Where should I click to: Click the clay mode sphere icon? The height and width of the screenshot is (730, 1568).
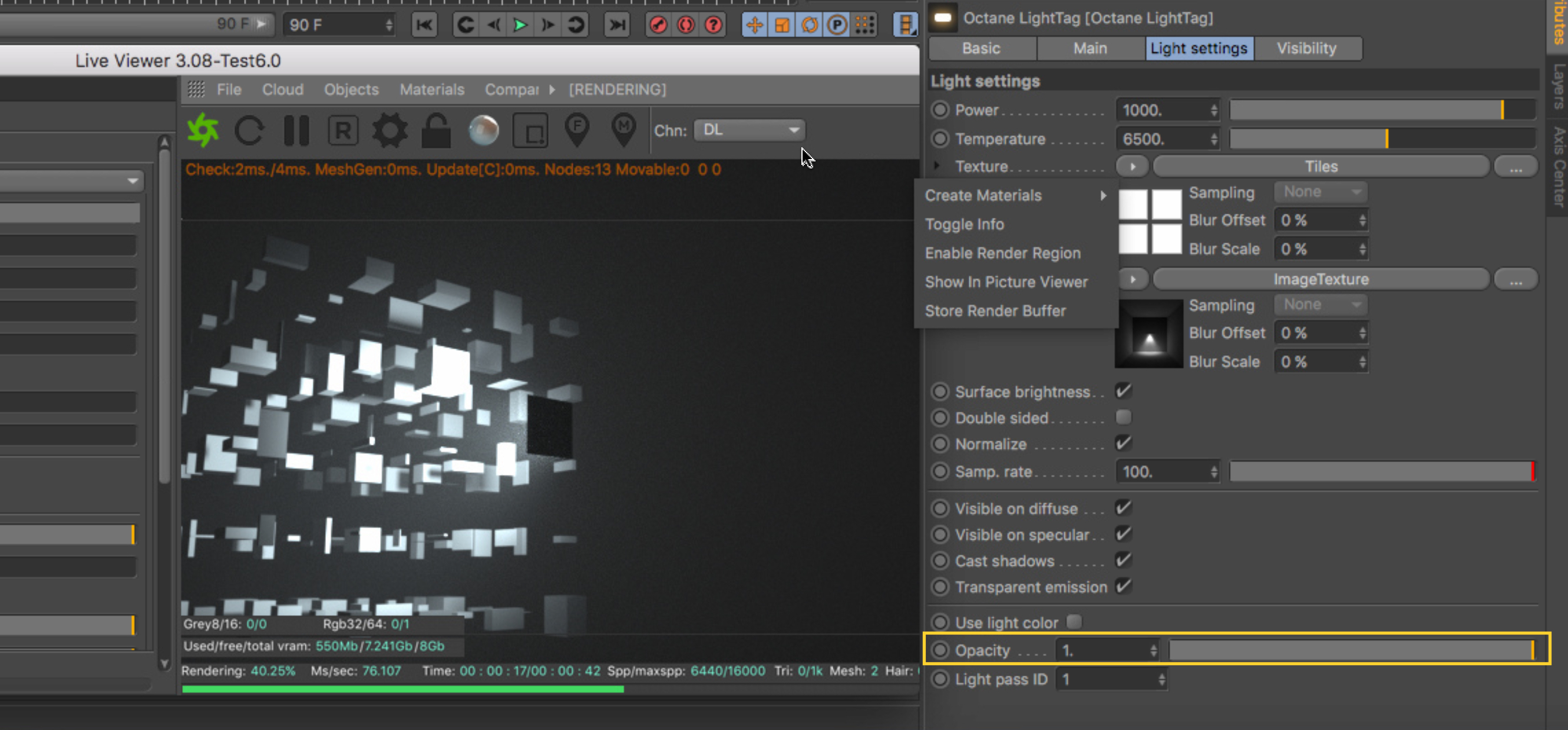click(484, 130)
